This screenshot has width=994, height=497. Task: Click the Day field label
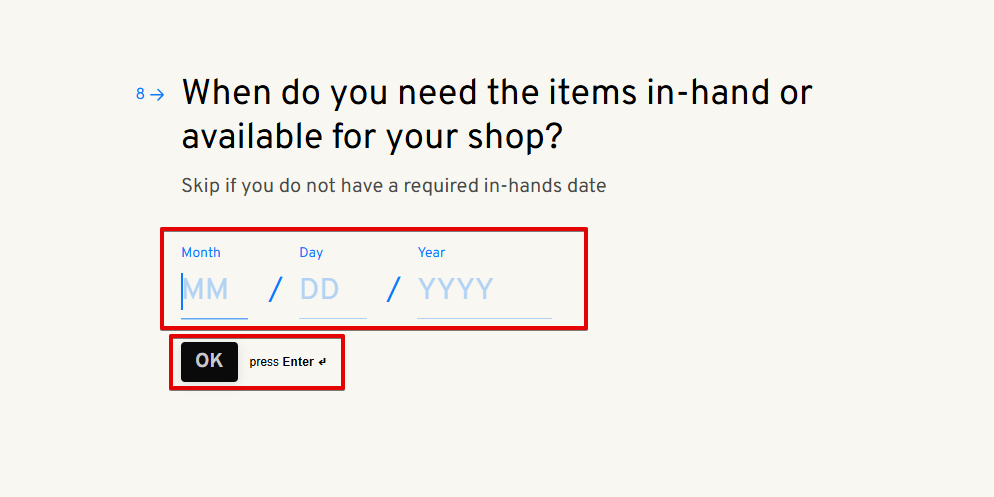pyautogui.click(x=311, y=253)
